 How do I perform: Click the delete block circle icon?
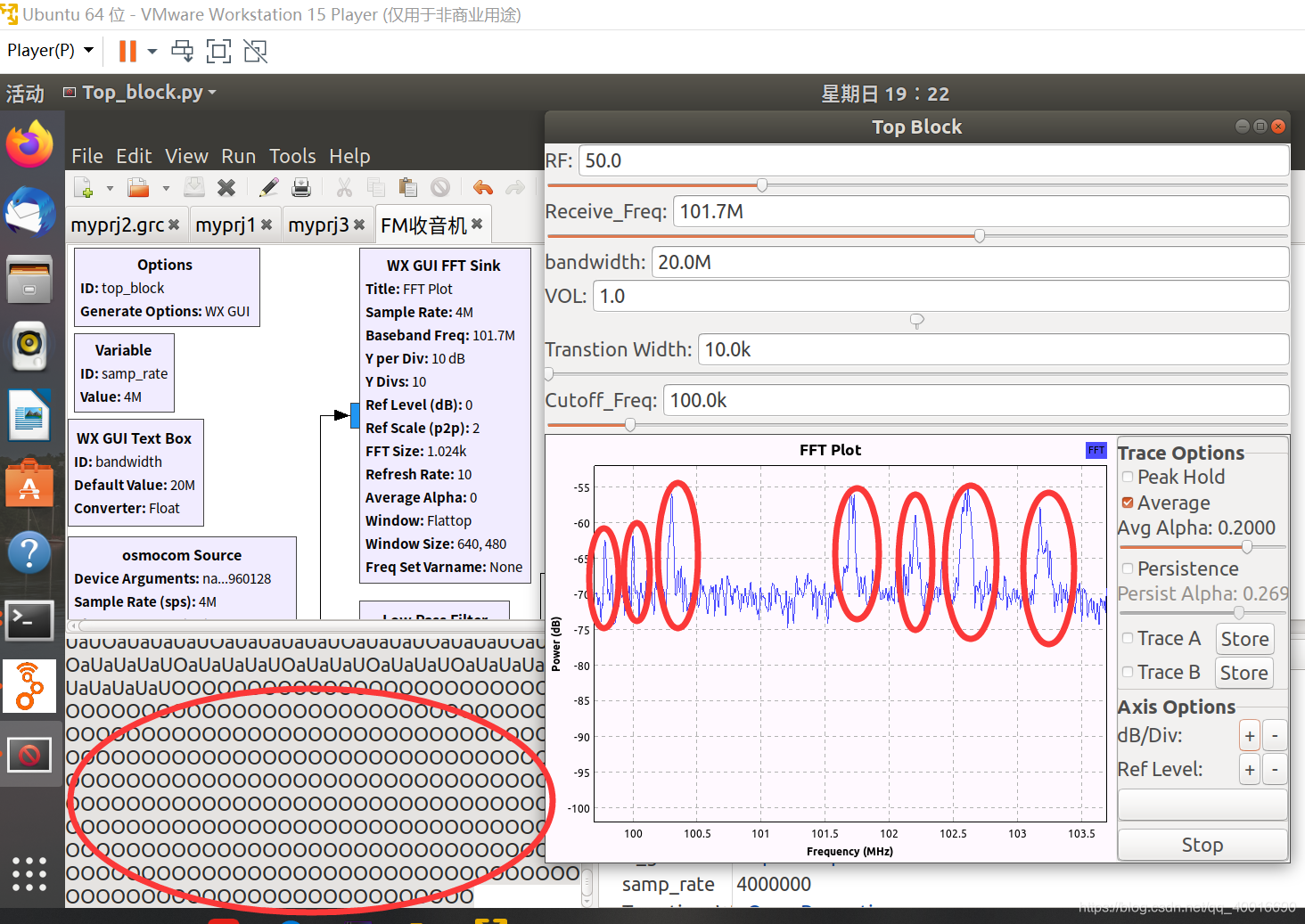click(440, 188)
